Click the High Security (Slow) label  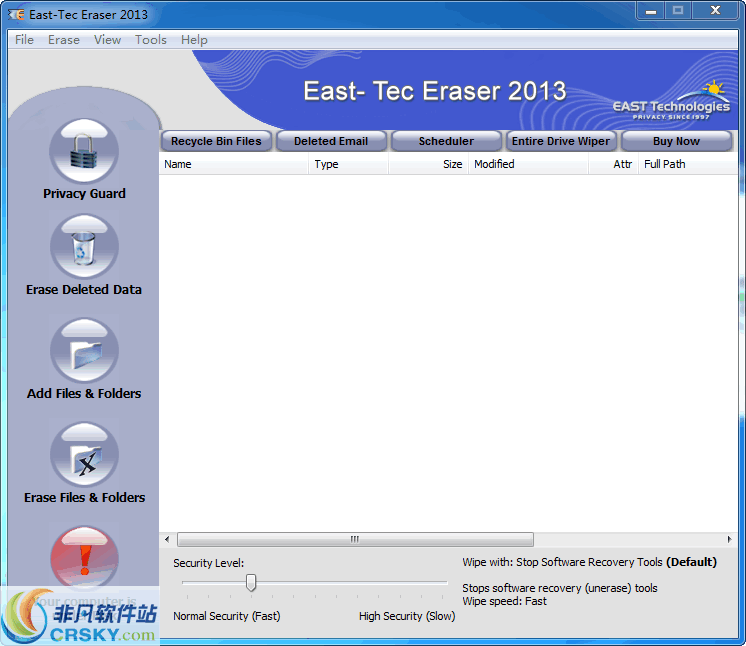pos(407,616)
